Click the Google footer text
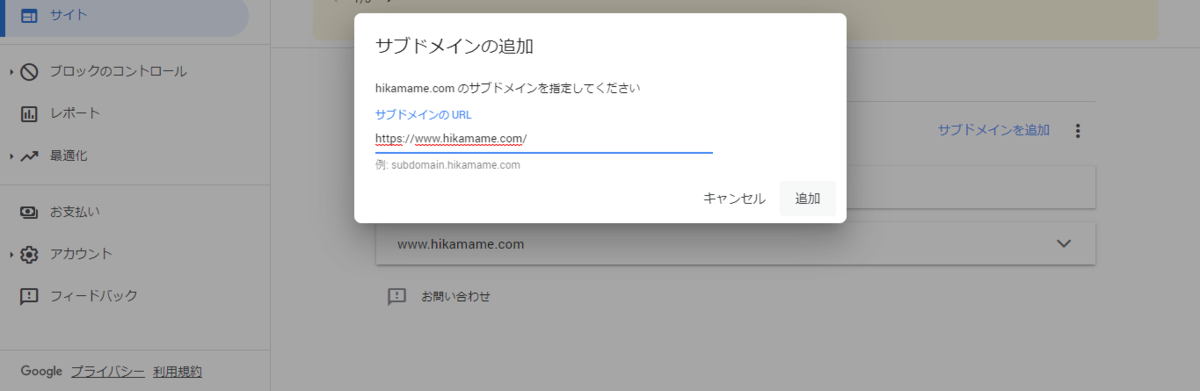 [42, 371]
